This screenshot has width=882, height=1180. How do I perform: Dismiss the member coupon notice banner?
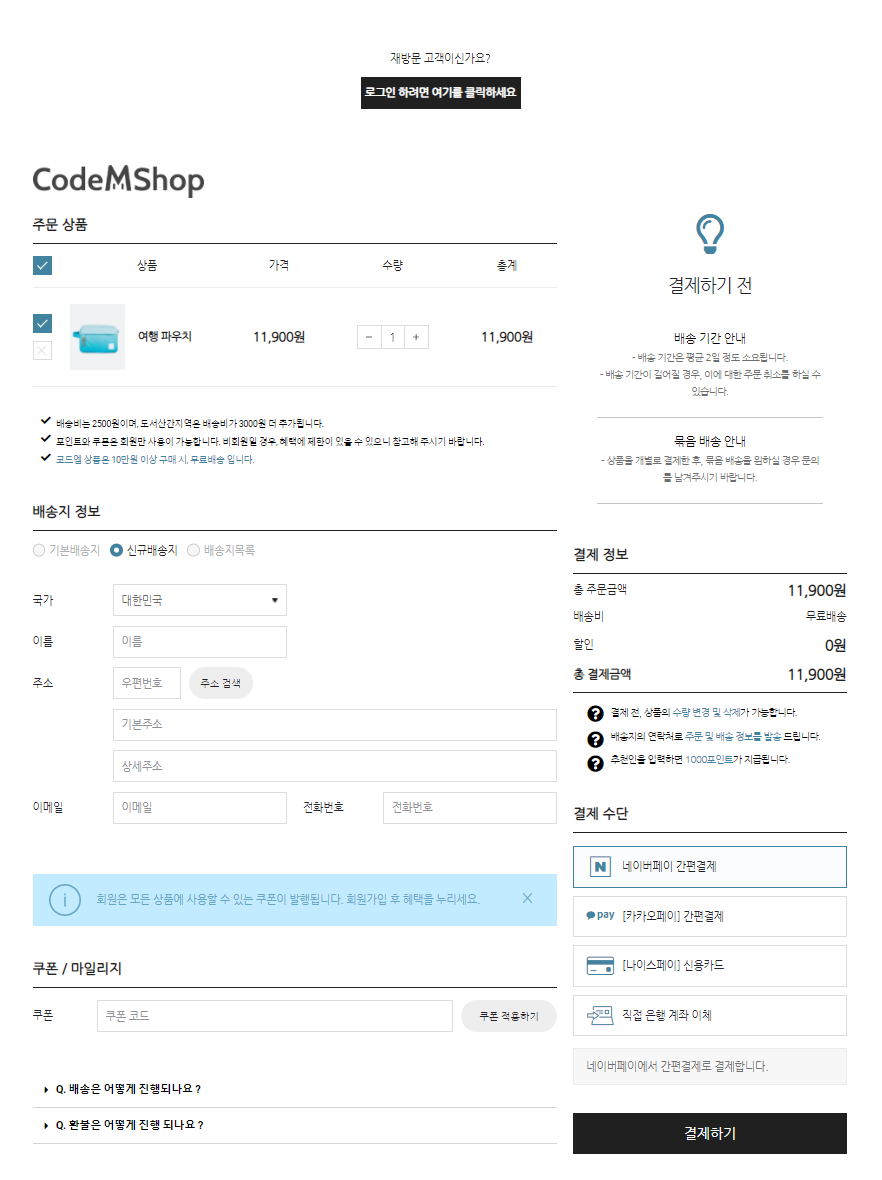527,898
